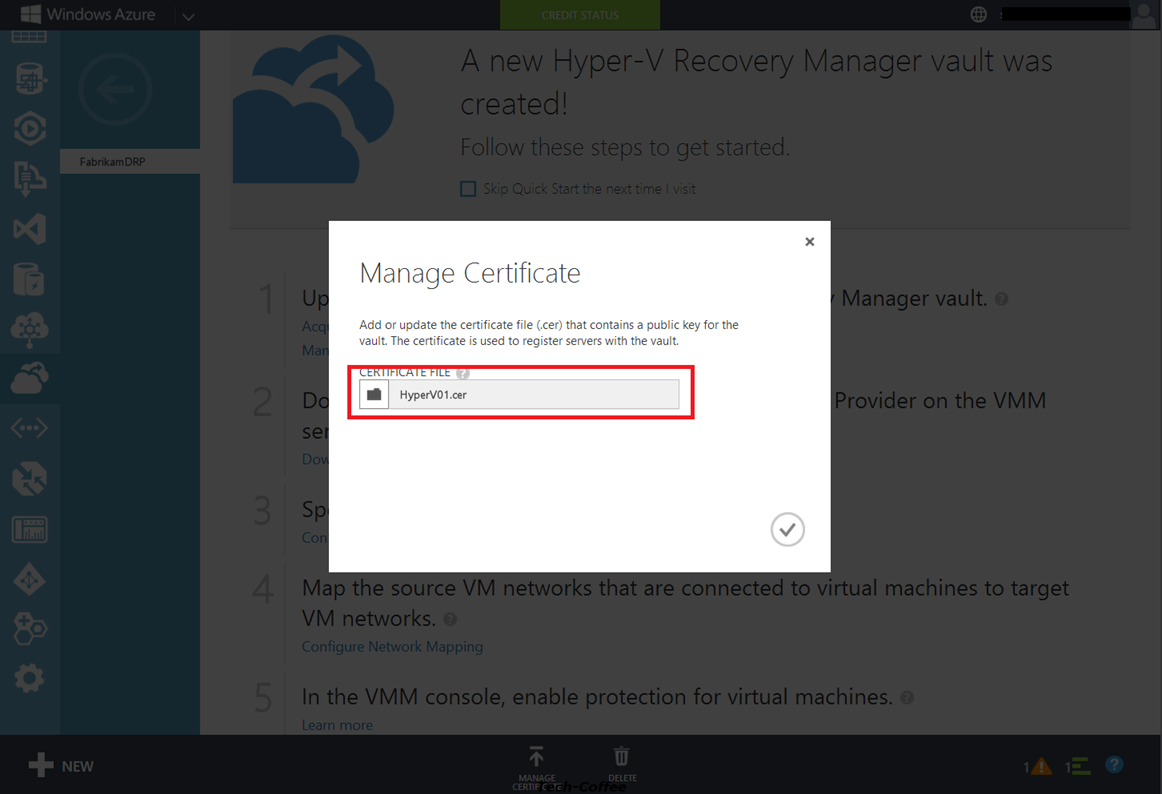Image resolution: width=1162 pixels, height=794 pixels.
Task: Close the Manage Certificate dialog
Action: (809, 242)
